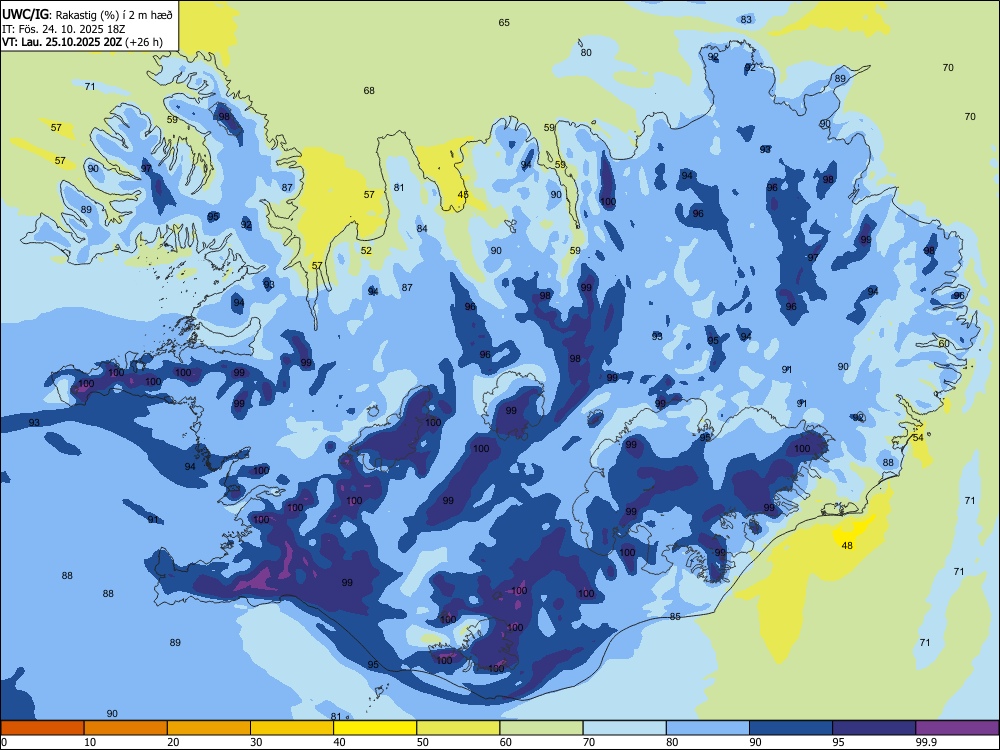
Task: Click the valid time 'VT: Lau. 25.10.2025 20Z'
Action: pyautogui.click(x=62, y=42)
